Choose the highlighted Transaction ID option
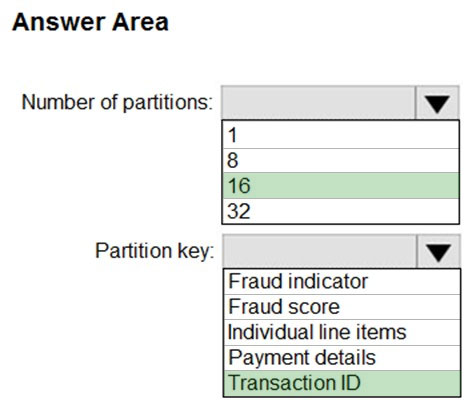472x404 pixels. (x=342, y=383)
